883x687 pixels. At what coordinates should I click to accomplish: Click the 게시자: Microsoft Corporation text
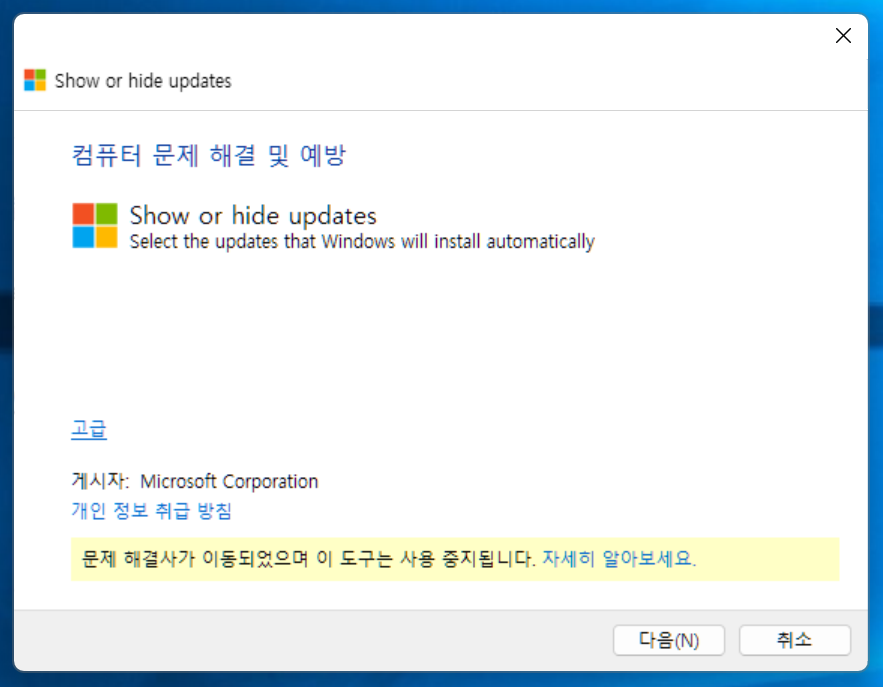195,481
